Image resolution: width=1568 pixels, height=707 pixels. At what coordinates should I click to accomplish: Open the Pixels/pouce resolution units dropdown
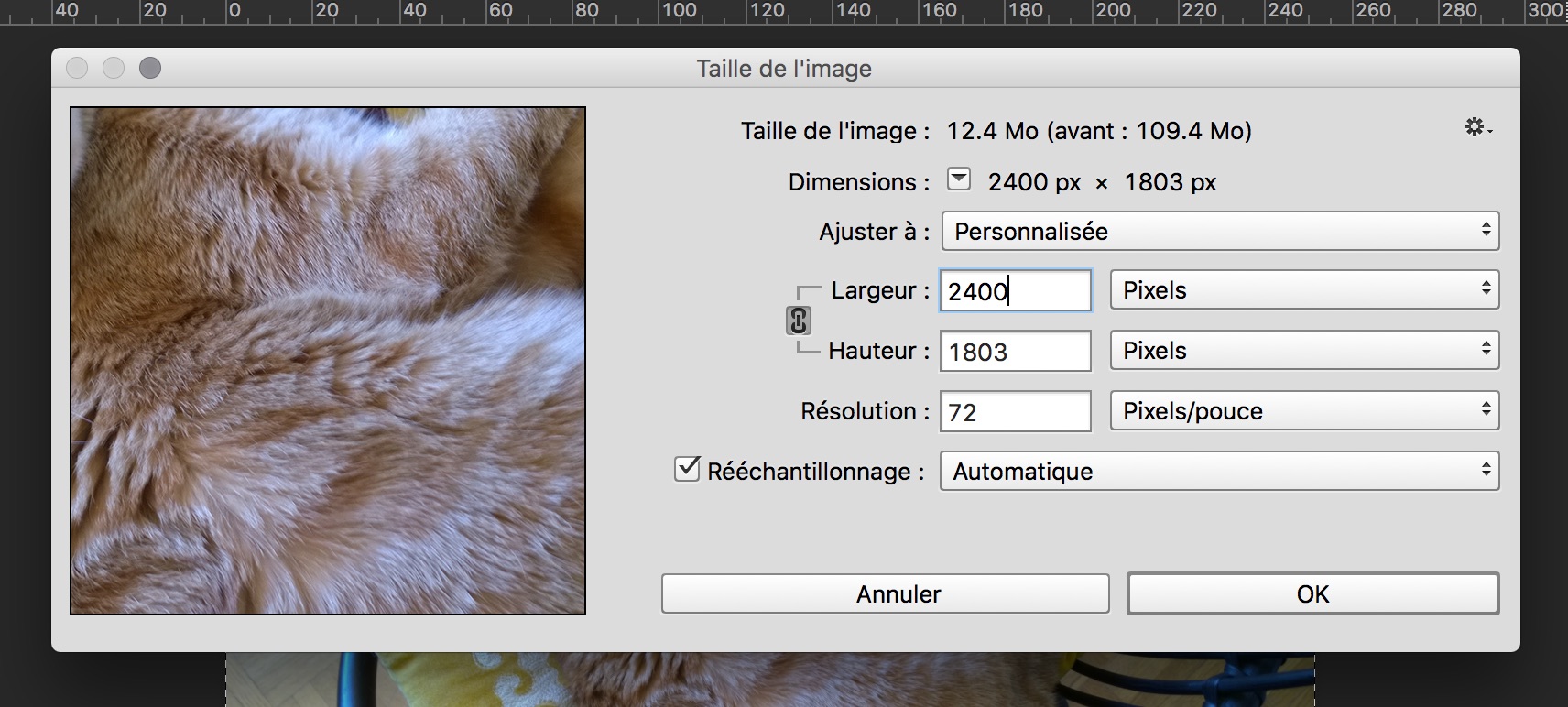[x=1303, y=411]
